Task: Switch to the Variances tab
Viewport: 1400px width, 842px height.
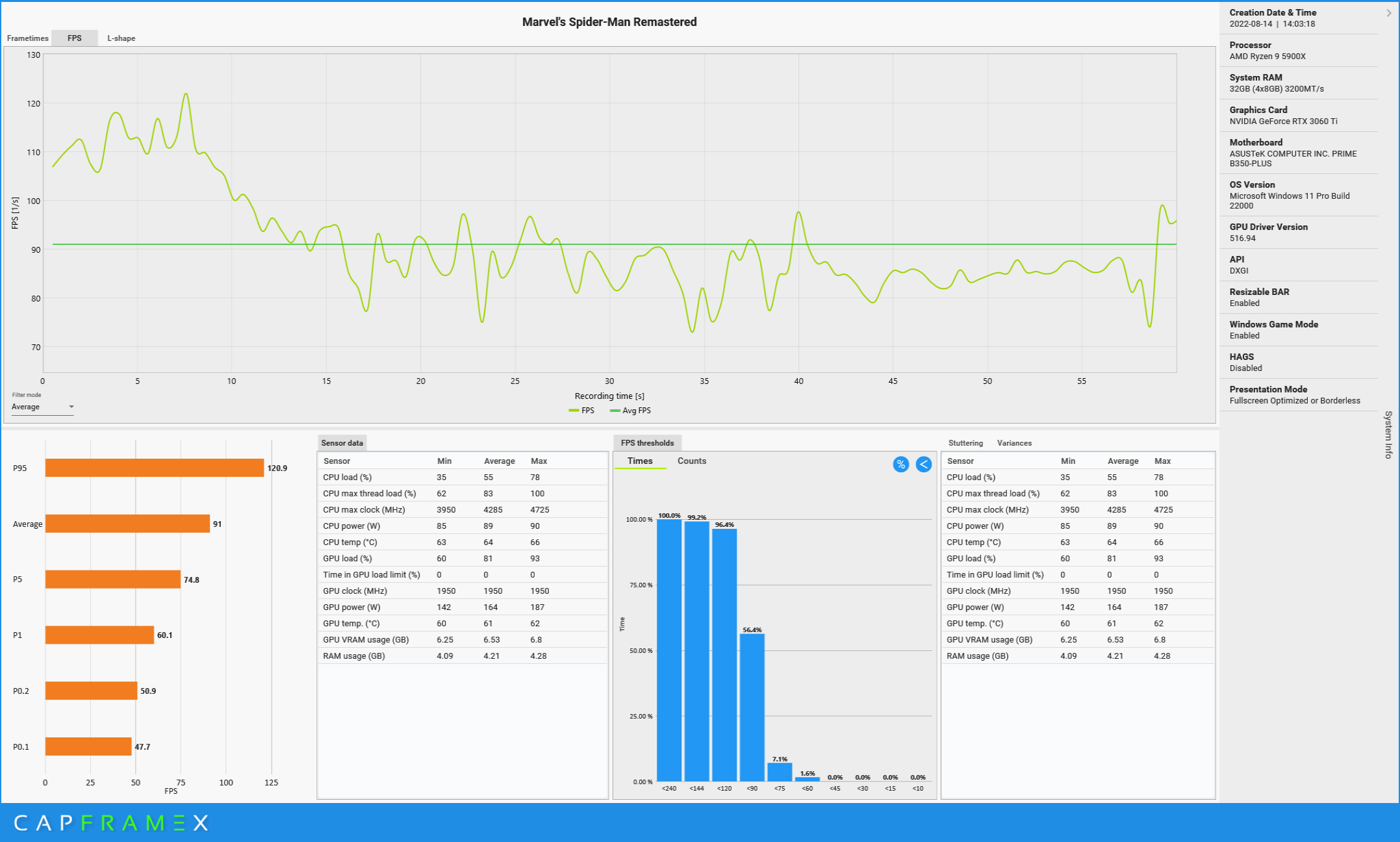Action: (x=1014, y=441)
